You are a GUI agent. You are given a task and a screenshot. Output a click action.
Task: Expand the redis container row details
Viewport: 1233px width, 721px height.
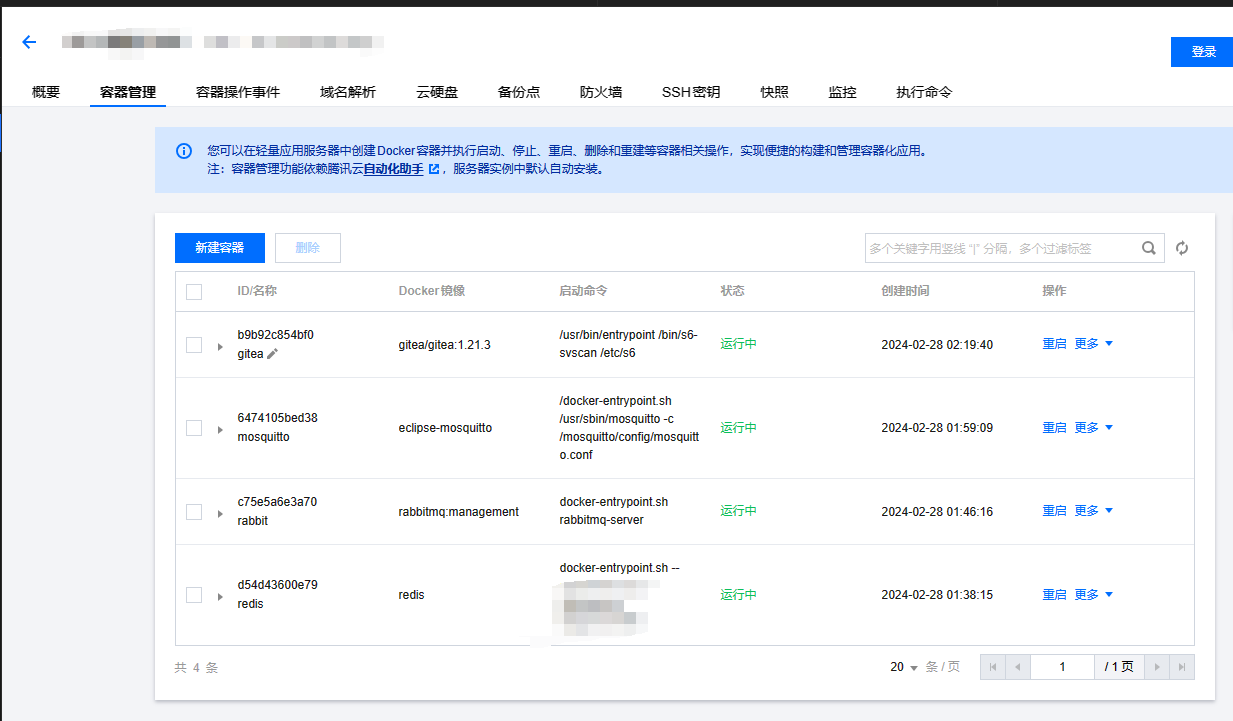pos(220,597)
